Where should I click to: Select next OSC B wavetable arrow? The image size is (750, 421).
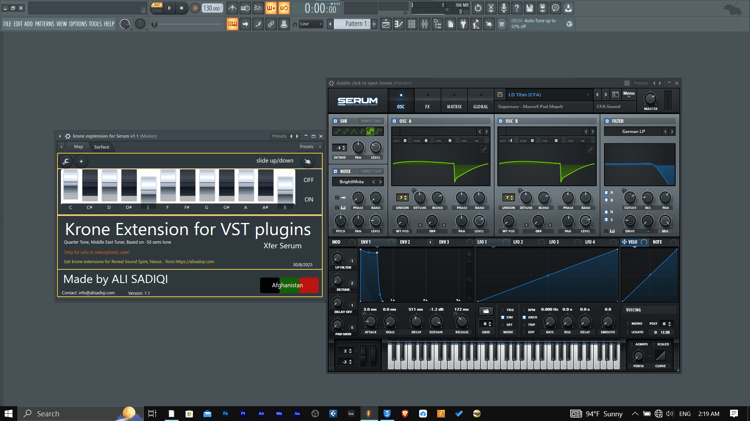[593, 132]
